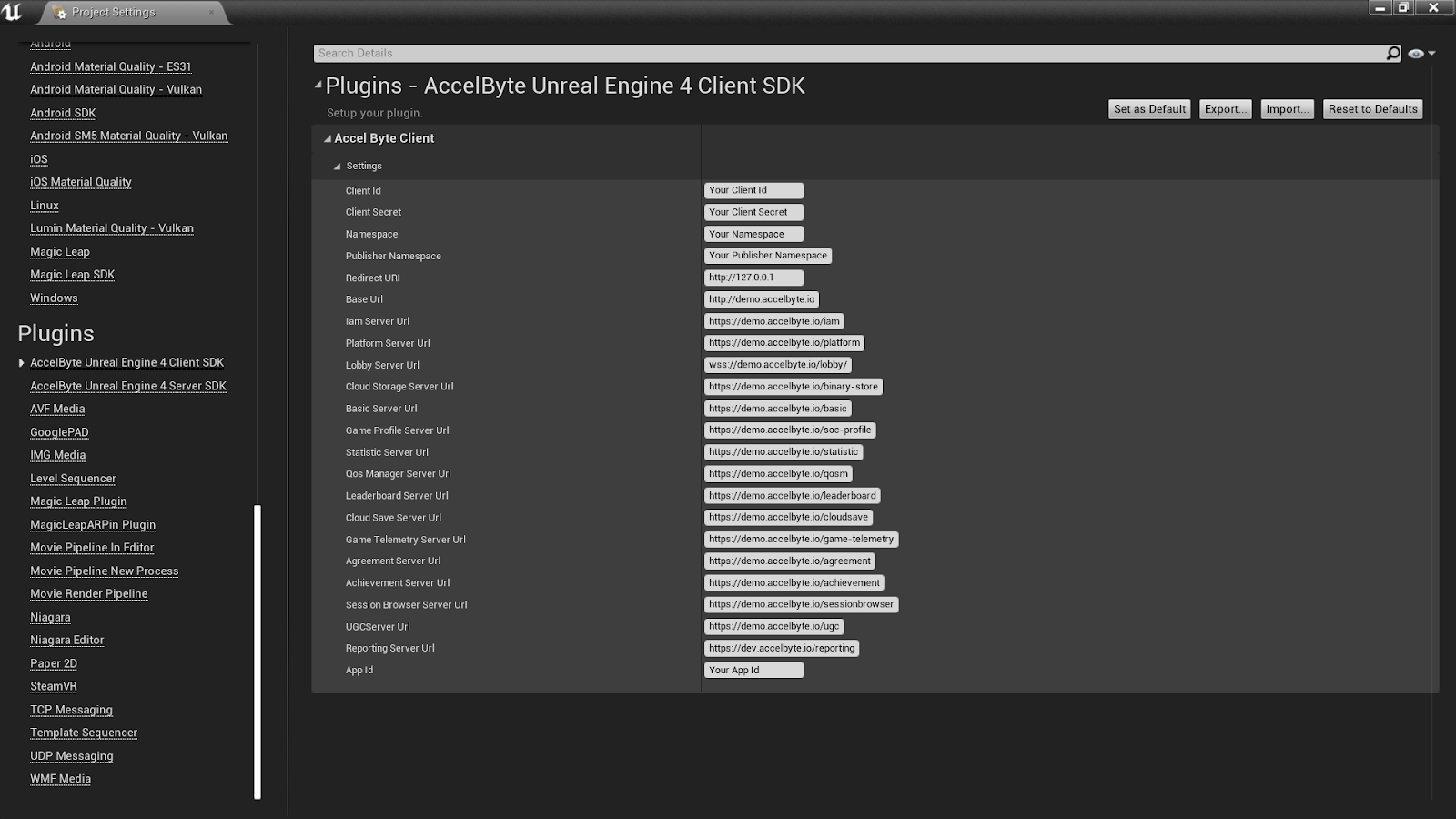Viewport: 1456px width, 819px height.
Task: Edit the Cloud Save Server Url field
Action: coord(789,518)
